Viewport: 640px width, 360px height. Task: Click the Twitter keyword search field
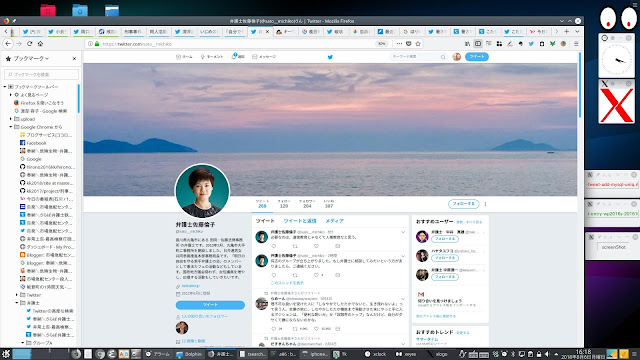418,57
